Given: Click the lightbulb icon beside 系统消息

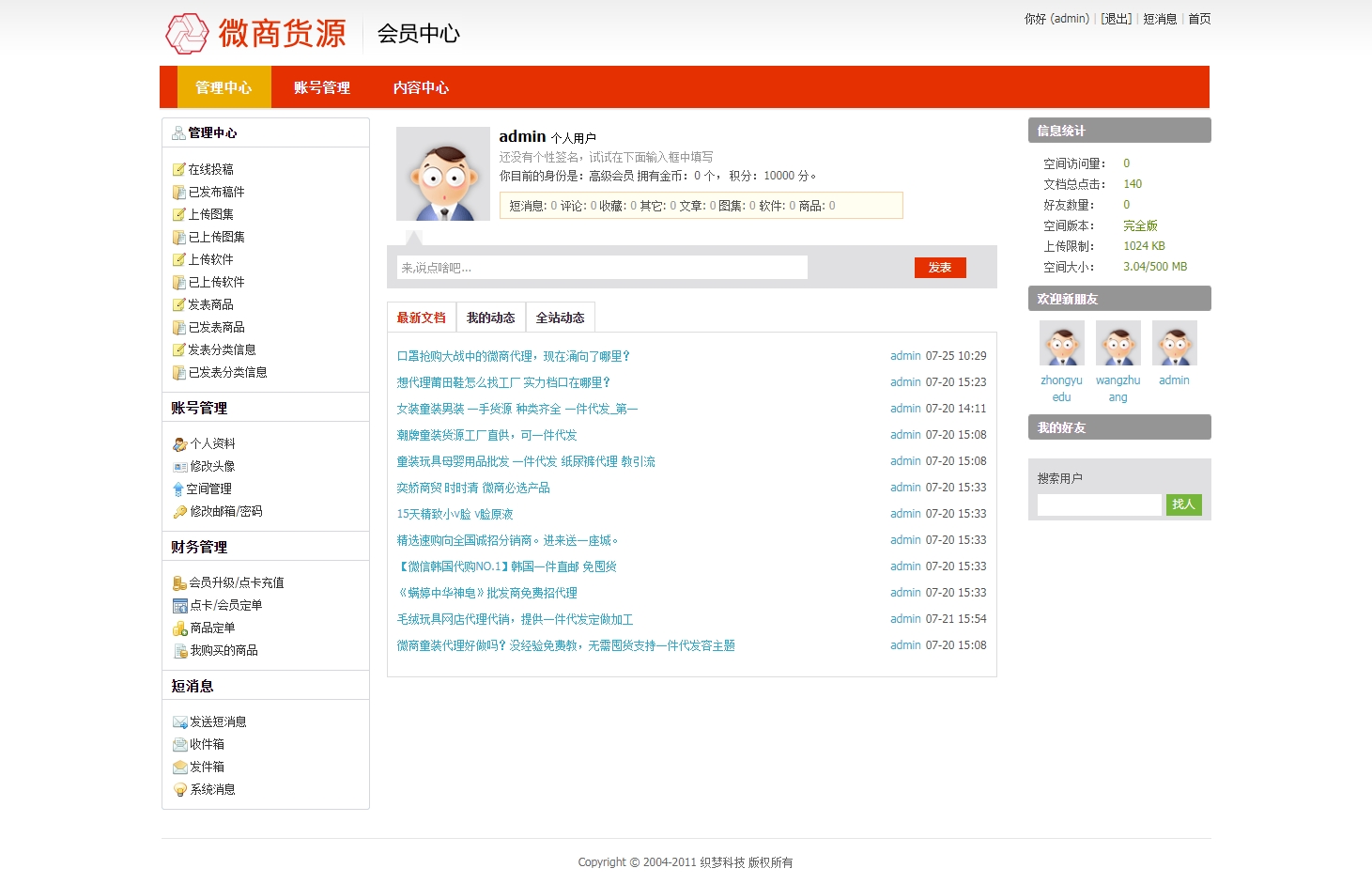Looking at the screenshot, I should (179, 789).
